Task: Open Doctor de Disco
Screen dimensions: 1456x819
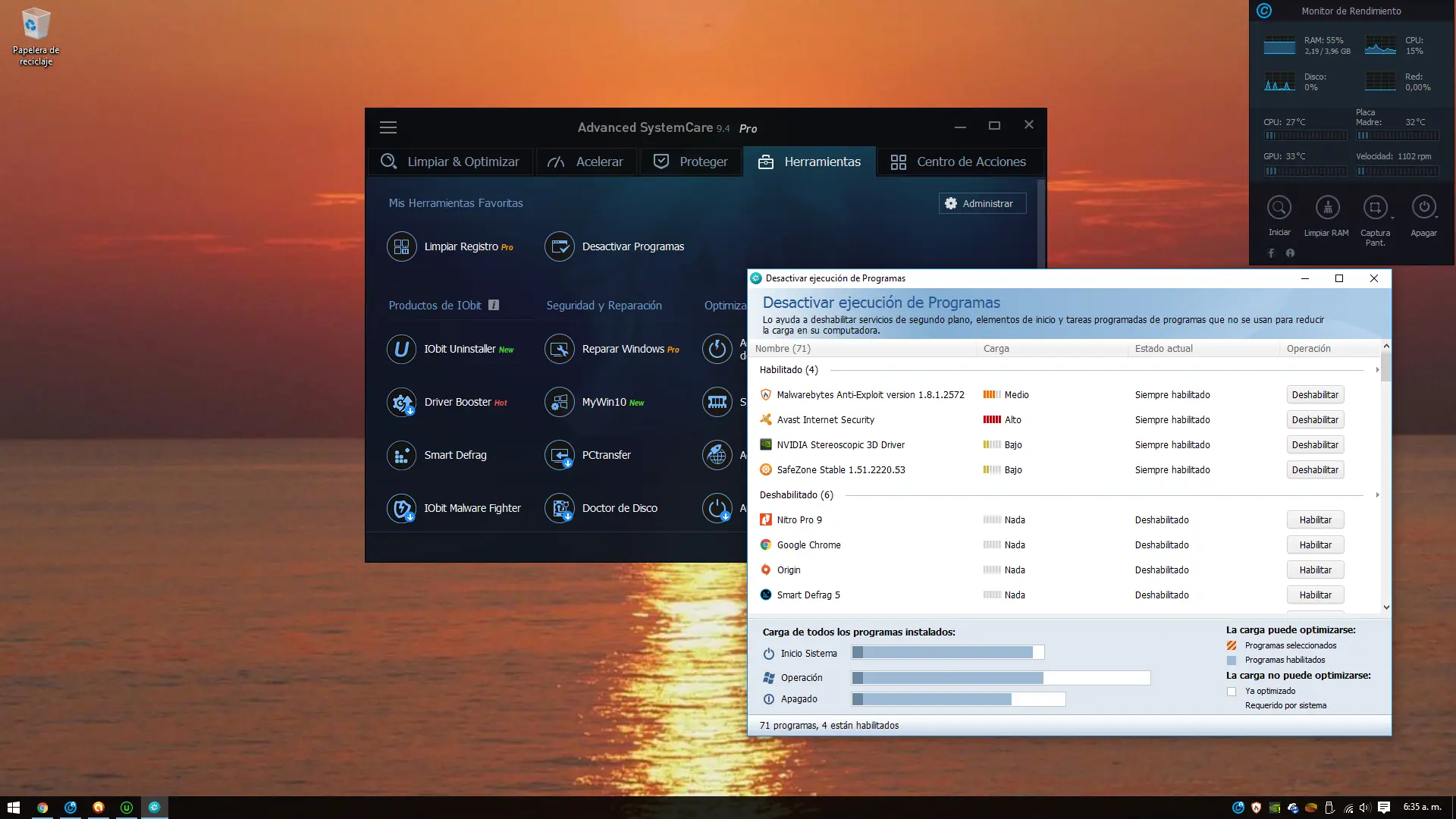Action: click(620, 508)
